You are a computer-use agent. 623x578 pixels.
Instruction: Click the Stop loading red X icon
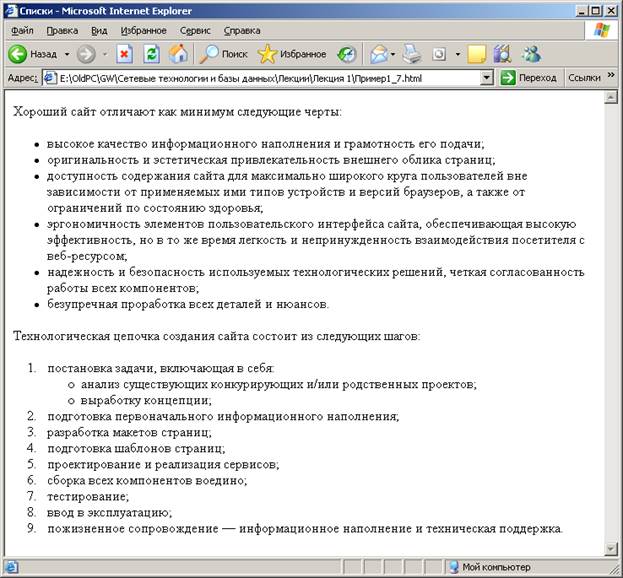(x=124, y=54)
